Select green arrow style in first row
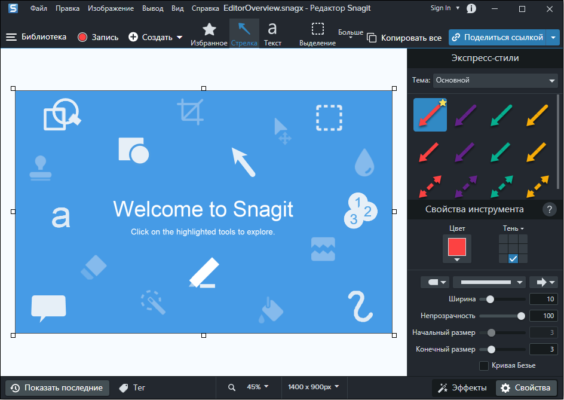Viewport: 564px width, 400px height. [501, 115]
